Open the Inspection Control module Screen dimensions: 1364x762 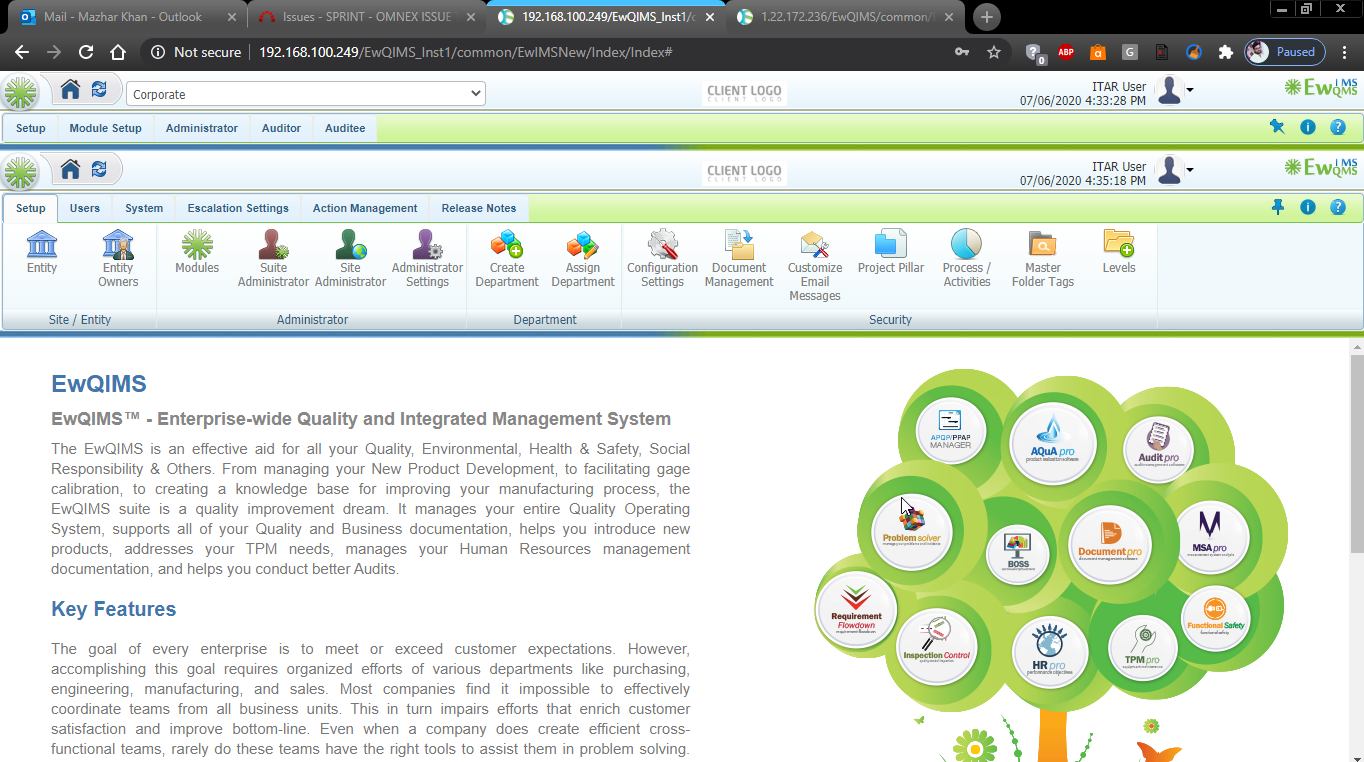pos(937,646)
